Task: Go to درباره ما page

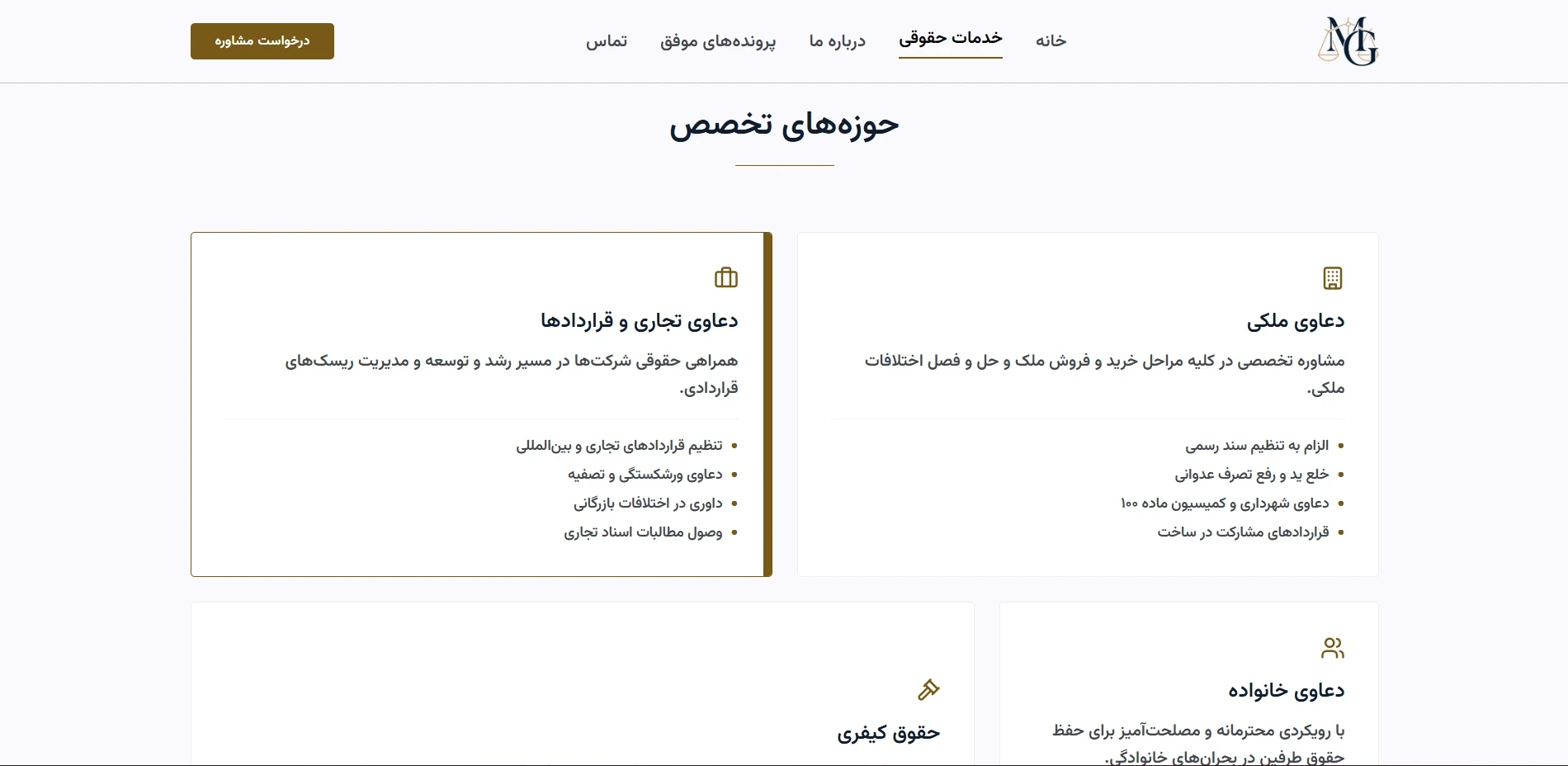Action: (x=838, y=40)
